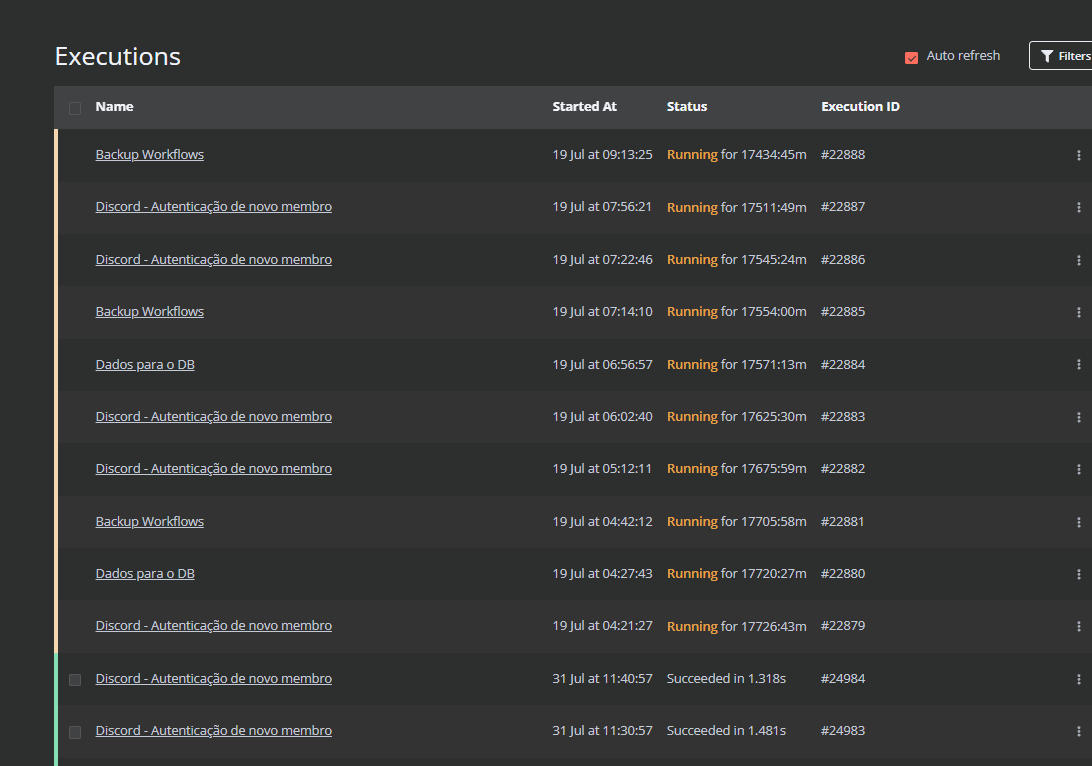This screenshot has width=1092, height=766.
Task: Click Running for 17705:58m status
Action: pos(736,522)
